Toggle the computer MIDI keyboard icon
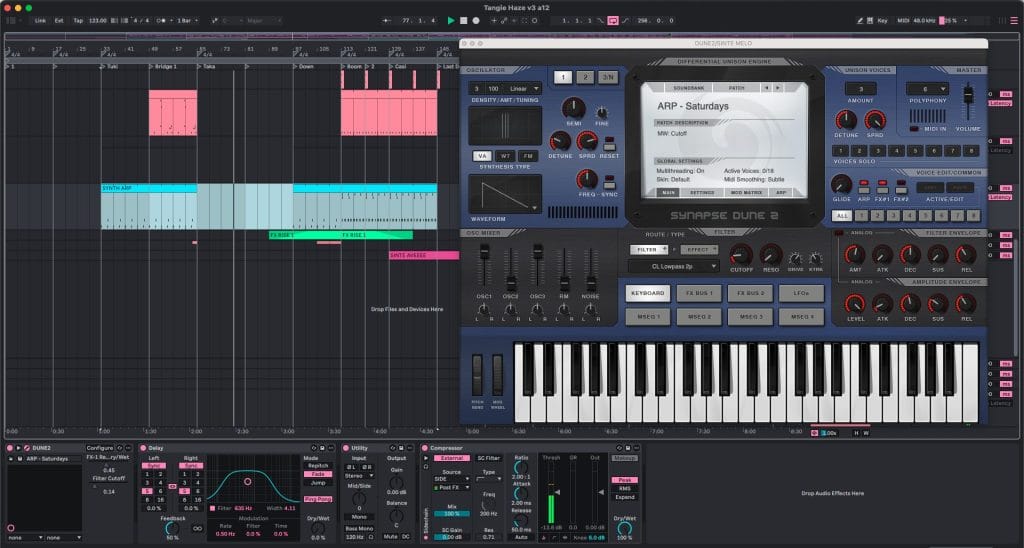This screenshot has height=548, width=1024. [x=870, y=20]
